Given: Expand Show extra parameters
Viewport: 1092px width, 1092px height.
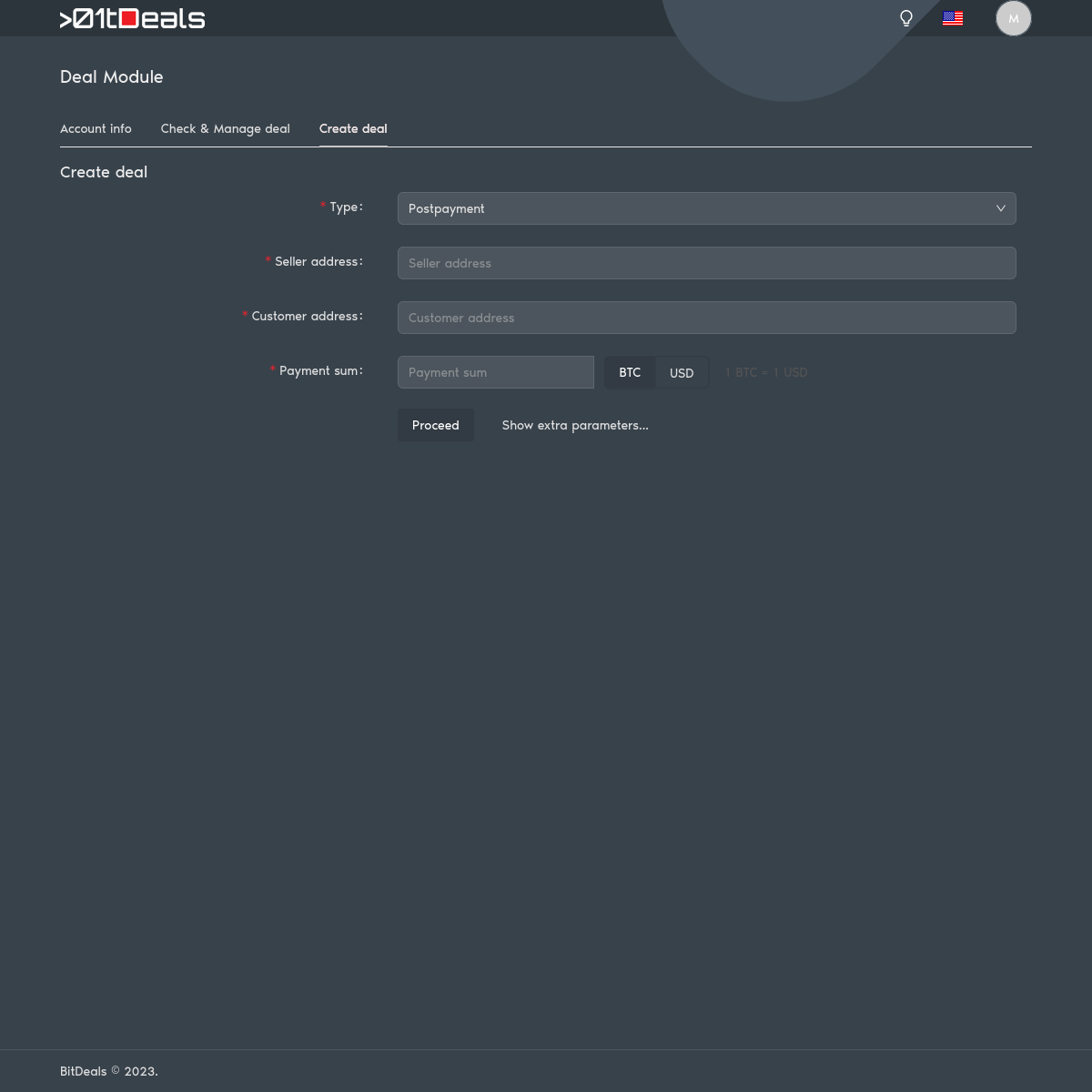Looking at the screenshot, I should tap(575, 425).
